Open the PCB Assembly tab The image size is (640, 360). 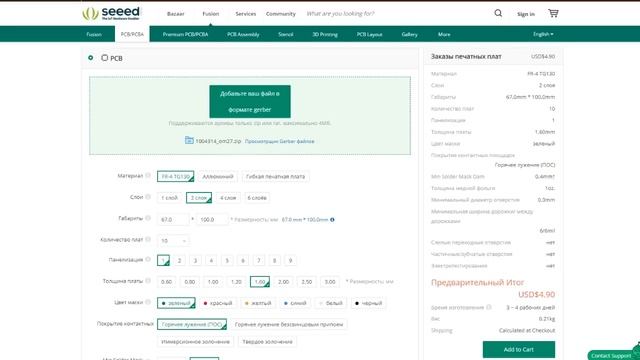coord(243,34)
